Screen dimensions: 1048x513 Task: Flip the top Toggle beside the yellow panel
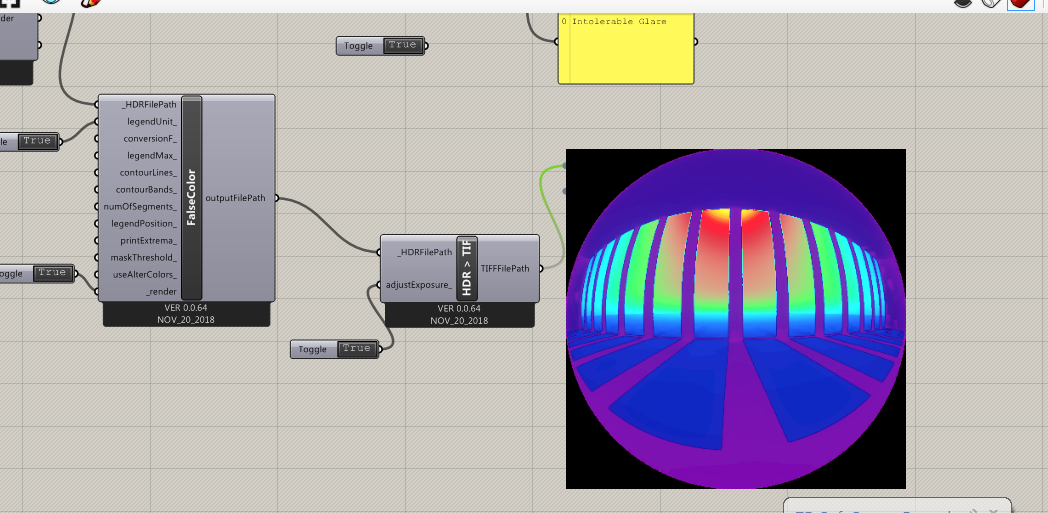coord(402,45)
